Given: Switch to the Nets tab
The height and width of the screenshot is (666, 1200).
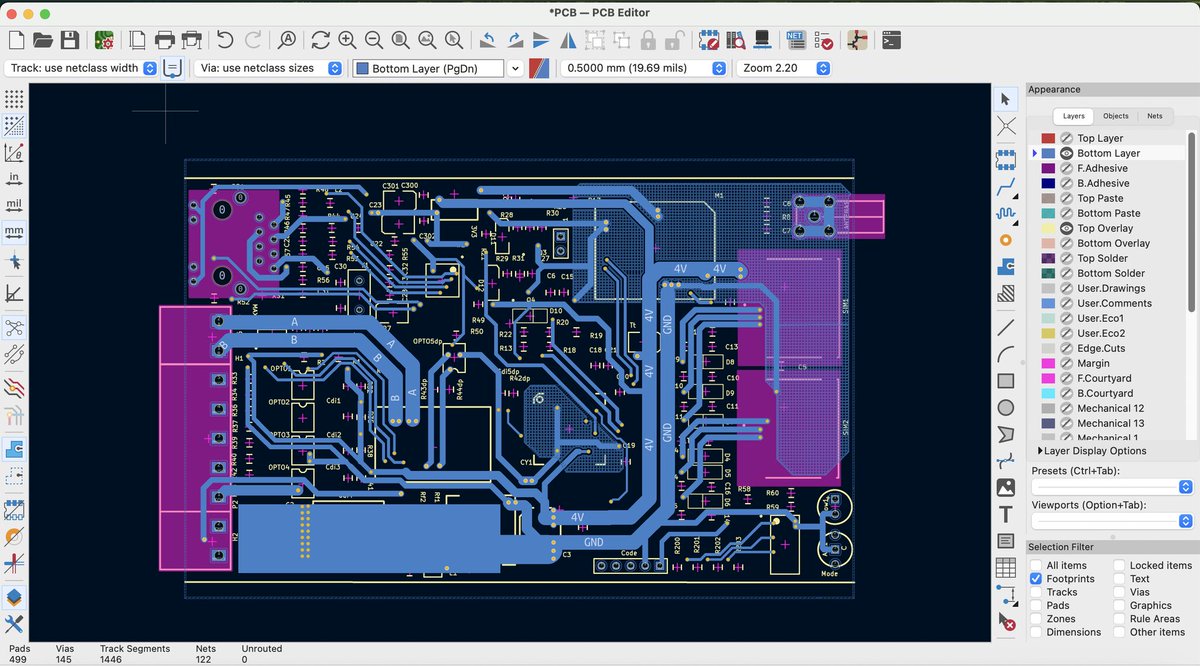Looking at the screenshot, I should coord(1155,115).
